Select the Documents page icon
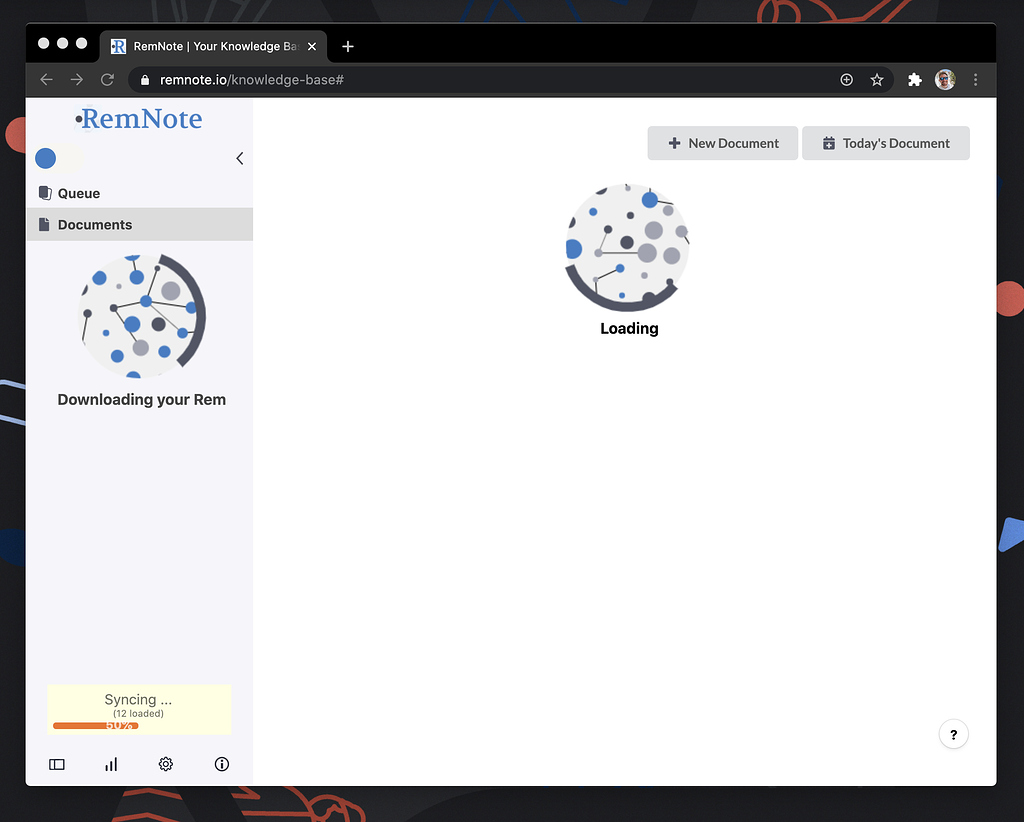1024x822 pixels. 43,224
